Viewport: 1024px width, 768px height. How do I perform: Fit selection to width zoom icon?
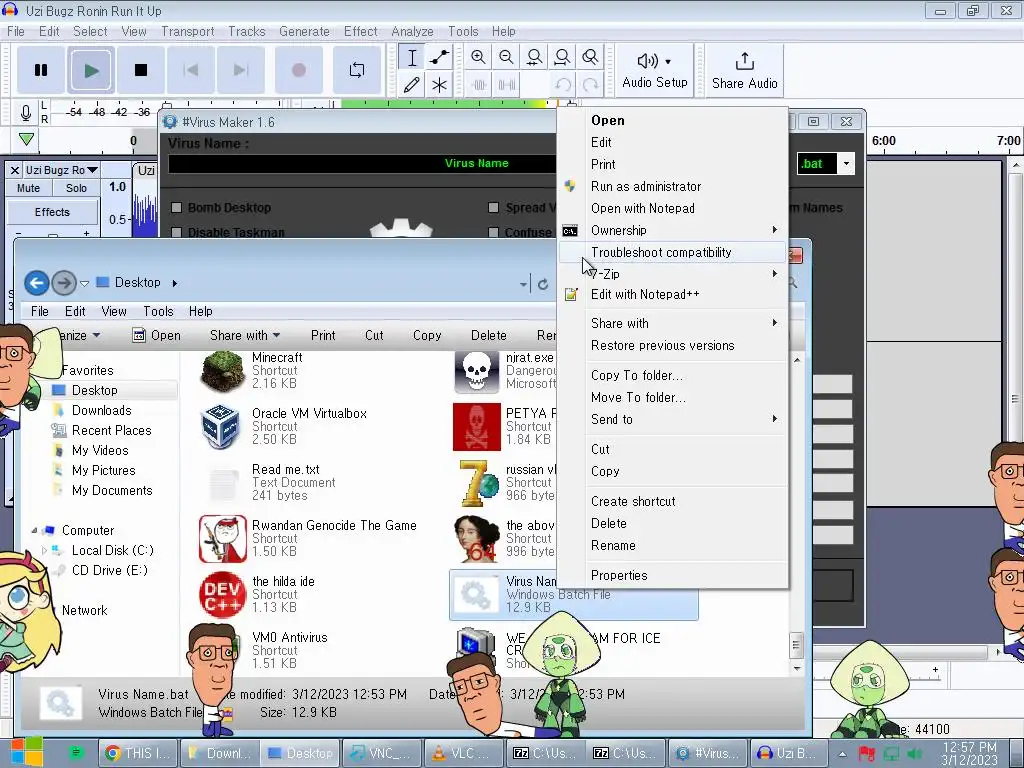(534, 57)
